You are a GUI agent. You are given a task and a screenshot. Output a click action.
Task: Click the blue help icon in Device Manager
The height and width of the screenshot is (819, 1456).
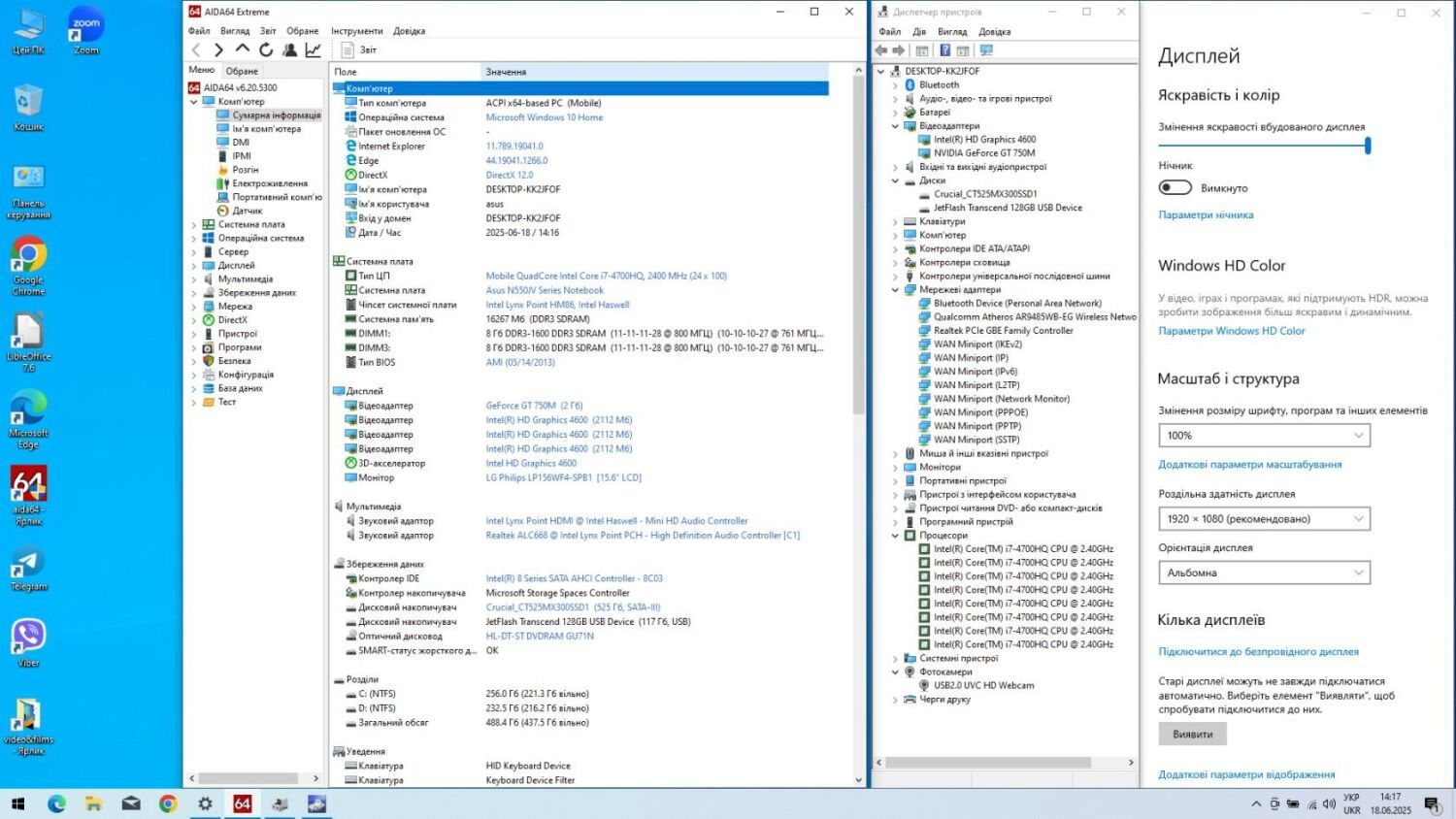pyautogui.click(x=944, y=50)
